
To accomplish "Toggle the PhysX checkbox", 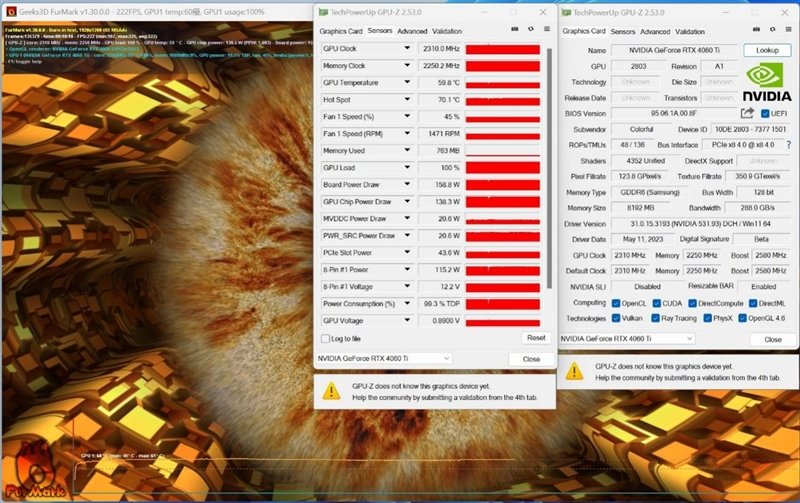I will tap(707, 318).
